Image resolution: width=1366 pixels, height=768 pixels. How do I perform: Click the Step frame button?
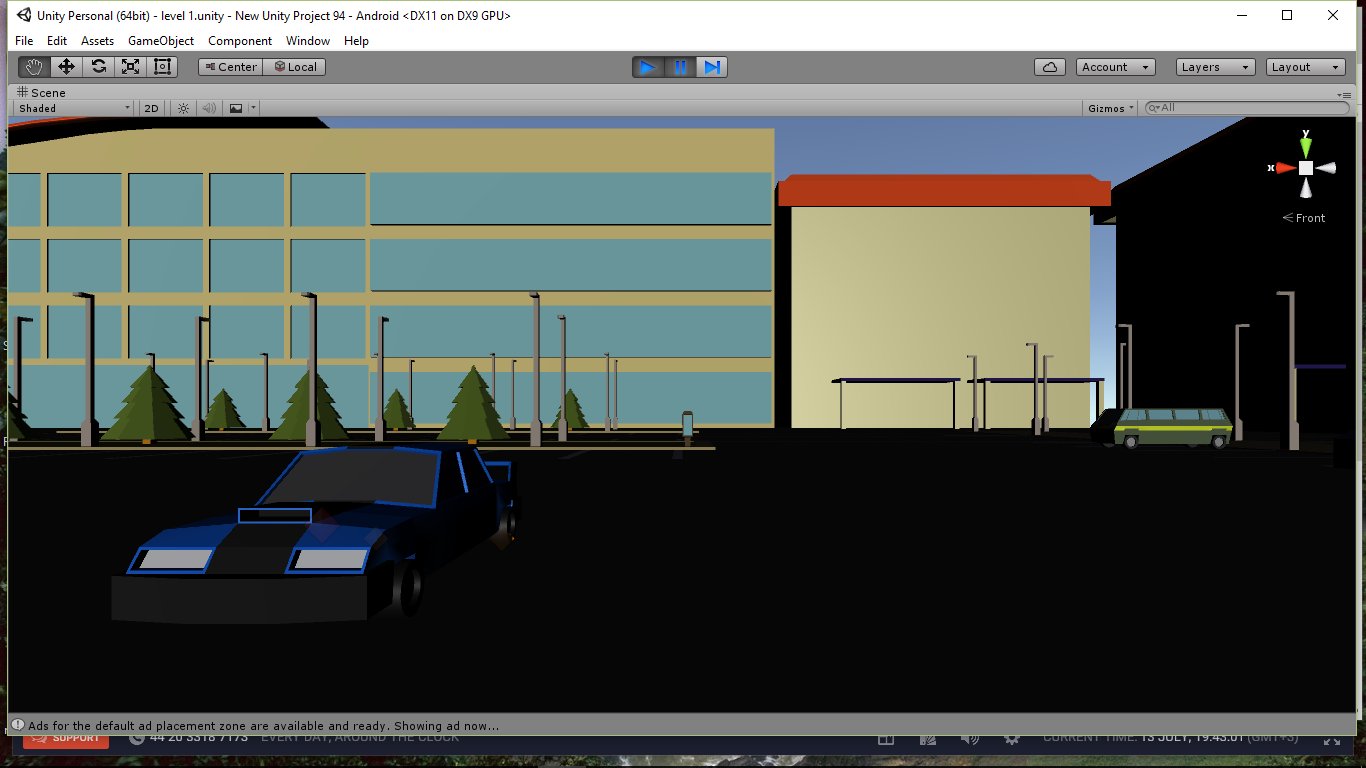coord(712,66)
